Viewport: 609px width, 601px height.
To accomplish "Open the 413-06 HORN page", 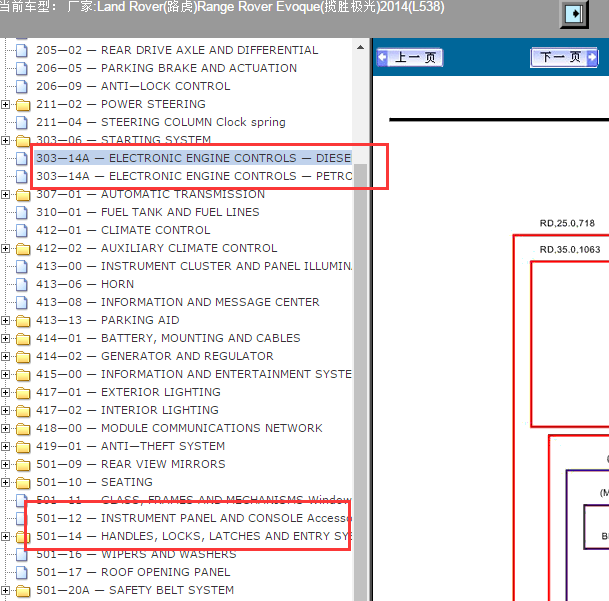I will click(x=85, y=284).
